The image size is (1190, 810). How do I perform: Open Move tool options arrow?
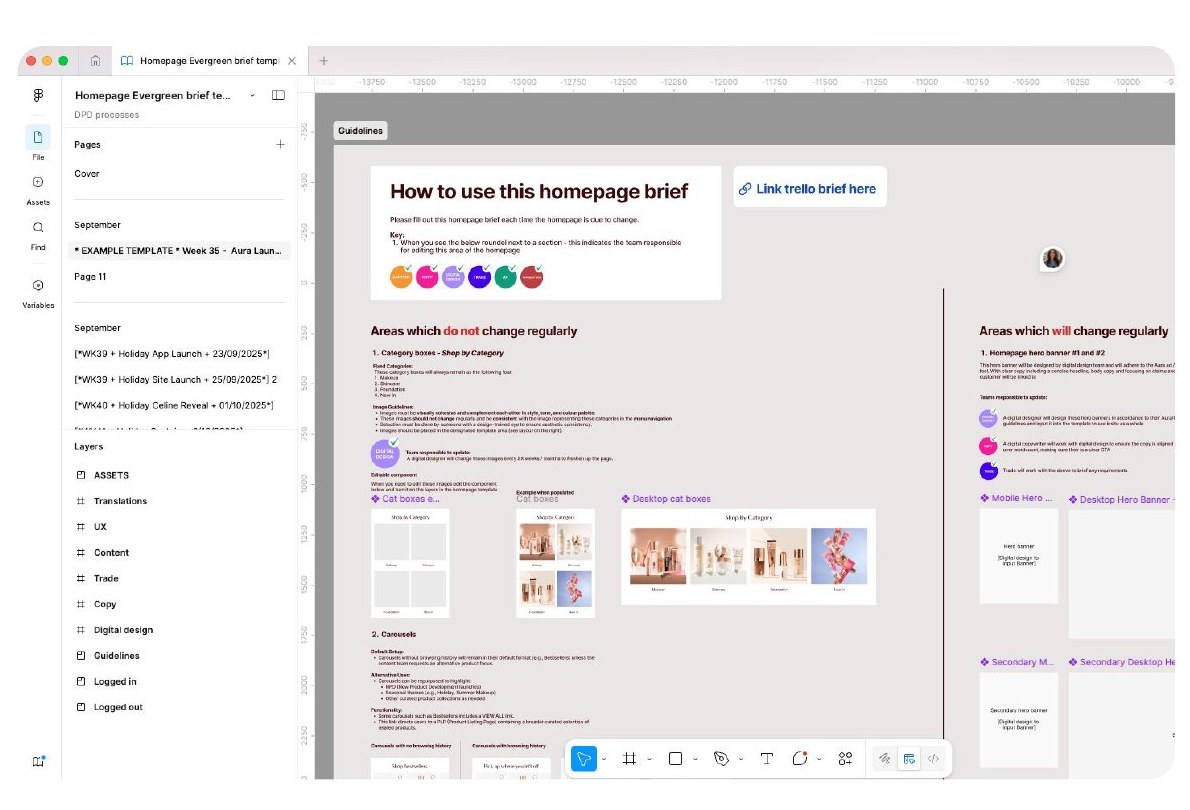pos(604,759)
